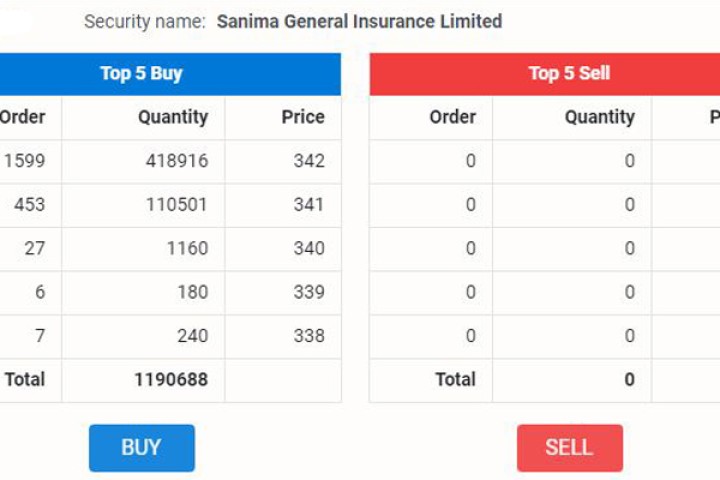The height and width of the screenshot is (480, 720).
Task: Click the 418916 quantity cell
Action: click(x=176, y=161)
